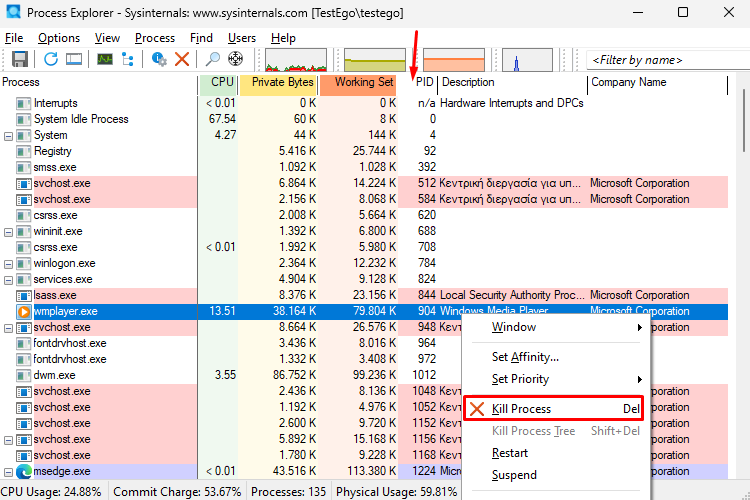This screenshot has width=750, height=500.
Task: Click the Filter by name input field
Action: coord(668,60)
